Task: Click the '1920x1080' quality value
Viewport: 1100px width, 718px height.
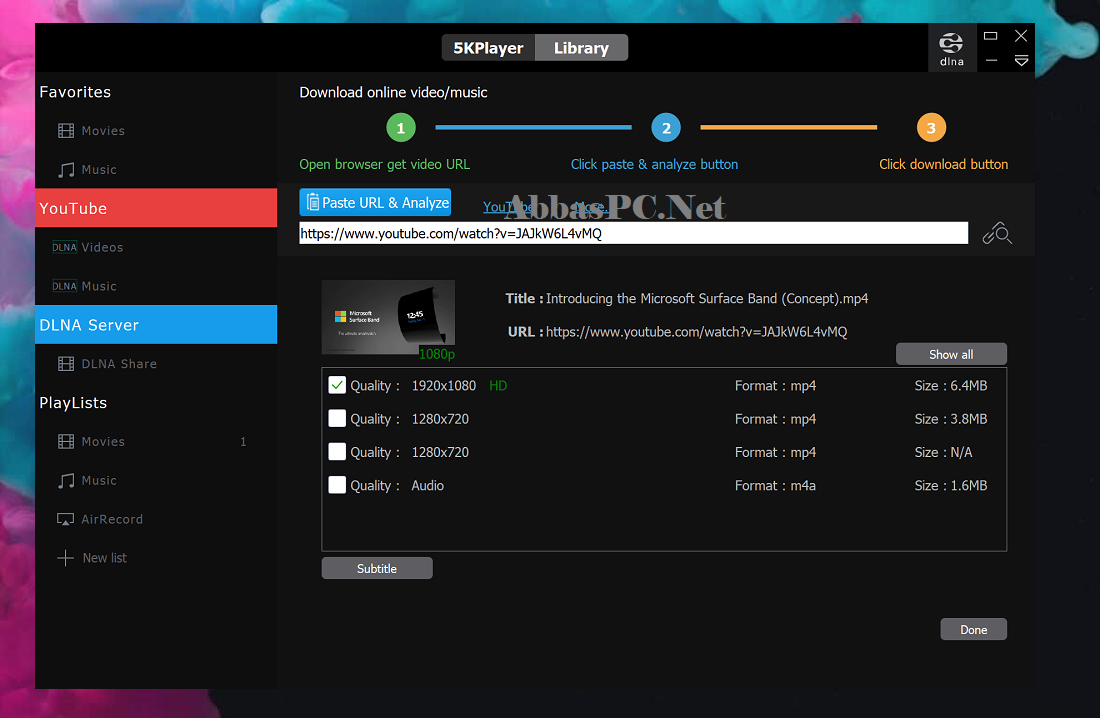Action: coord(443,385)
